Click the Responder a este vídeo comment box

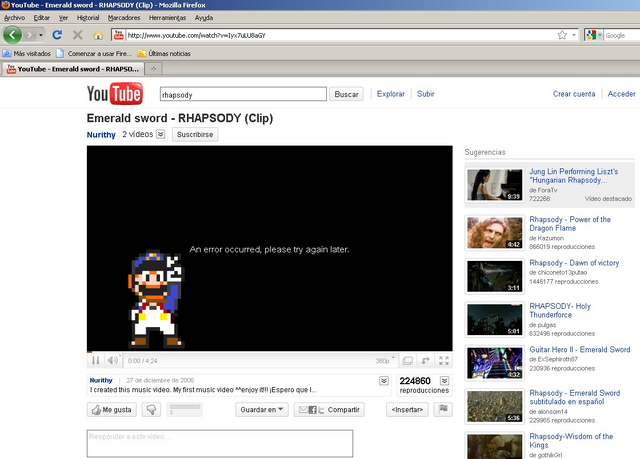pos(220,443)
